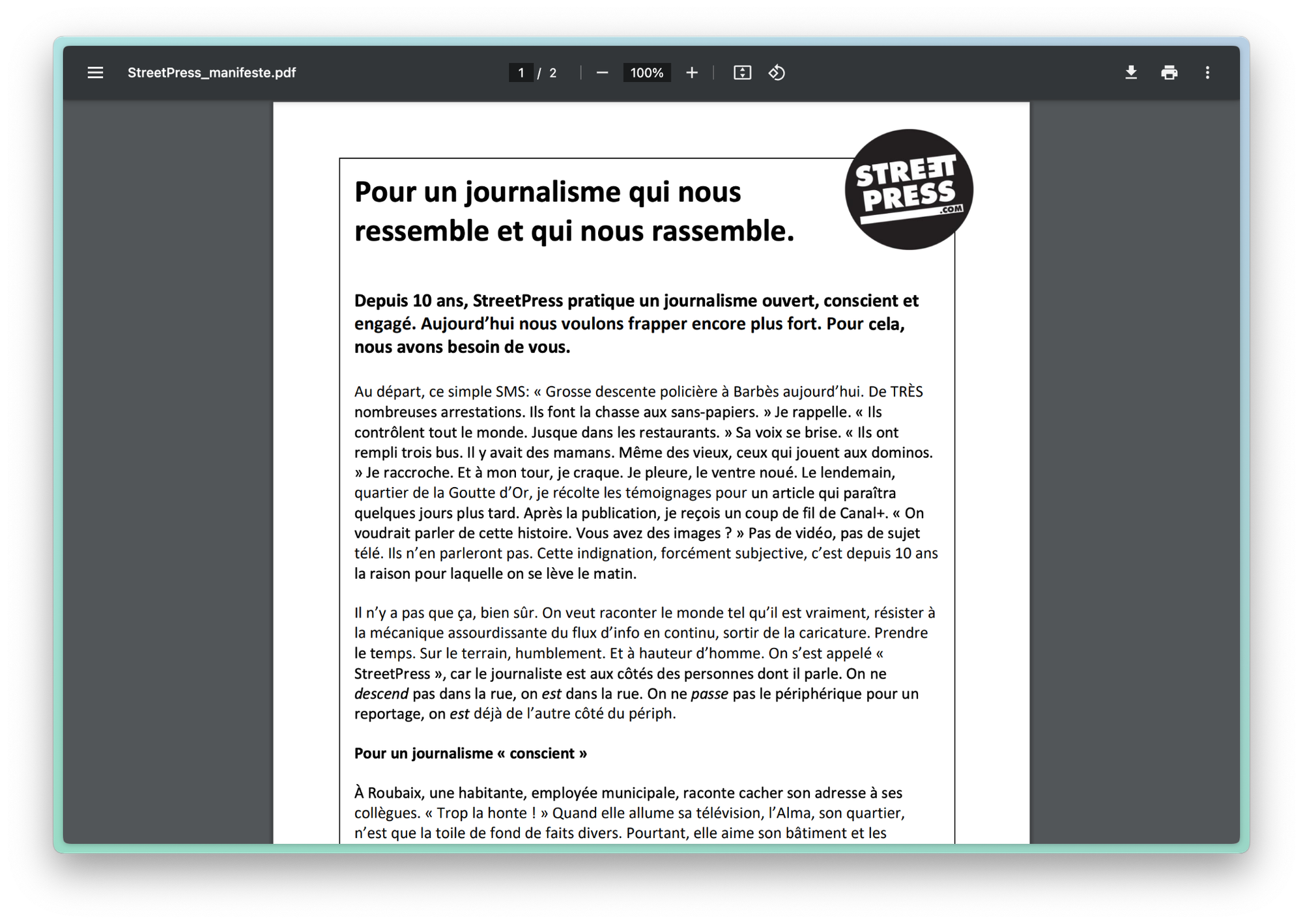The width and height of the screenshot is (1303, 924).
Task: Click the StreetPress round logo
Action: (909, 189)
